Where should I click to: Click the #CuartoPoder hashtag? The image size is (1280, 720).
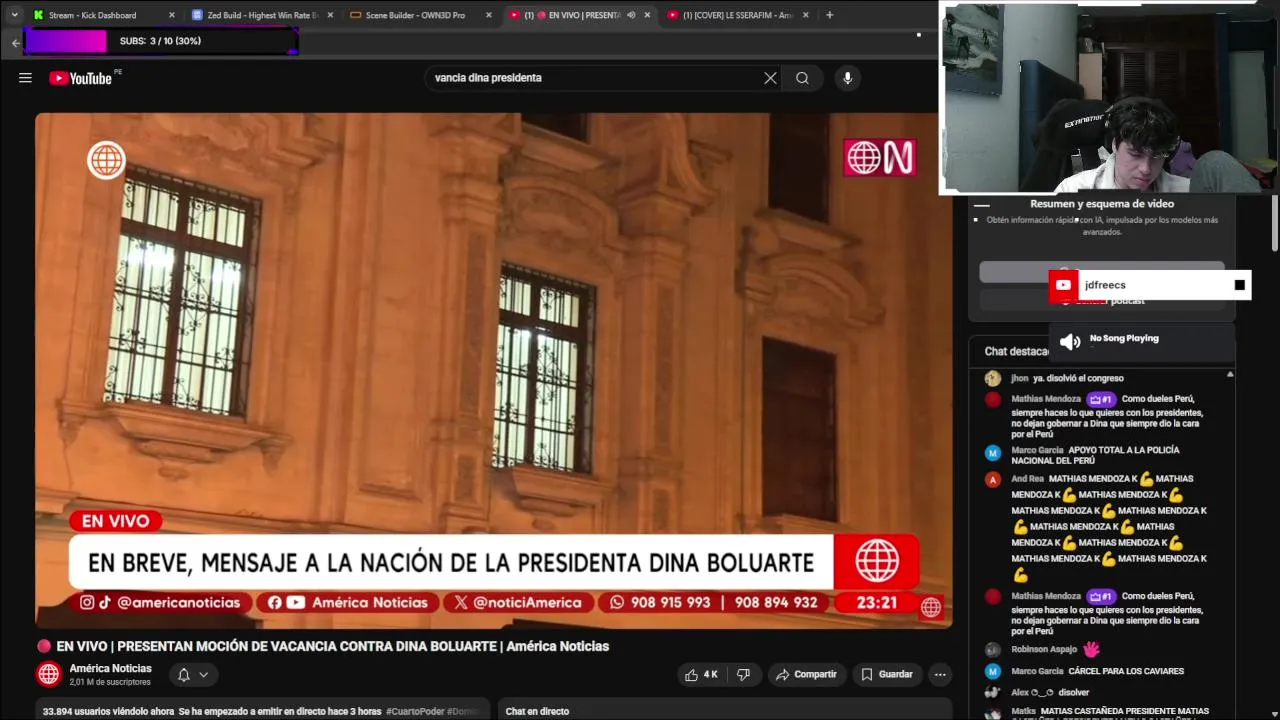[414, 711]
